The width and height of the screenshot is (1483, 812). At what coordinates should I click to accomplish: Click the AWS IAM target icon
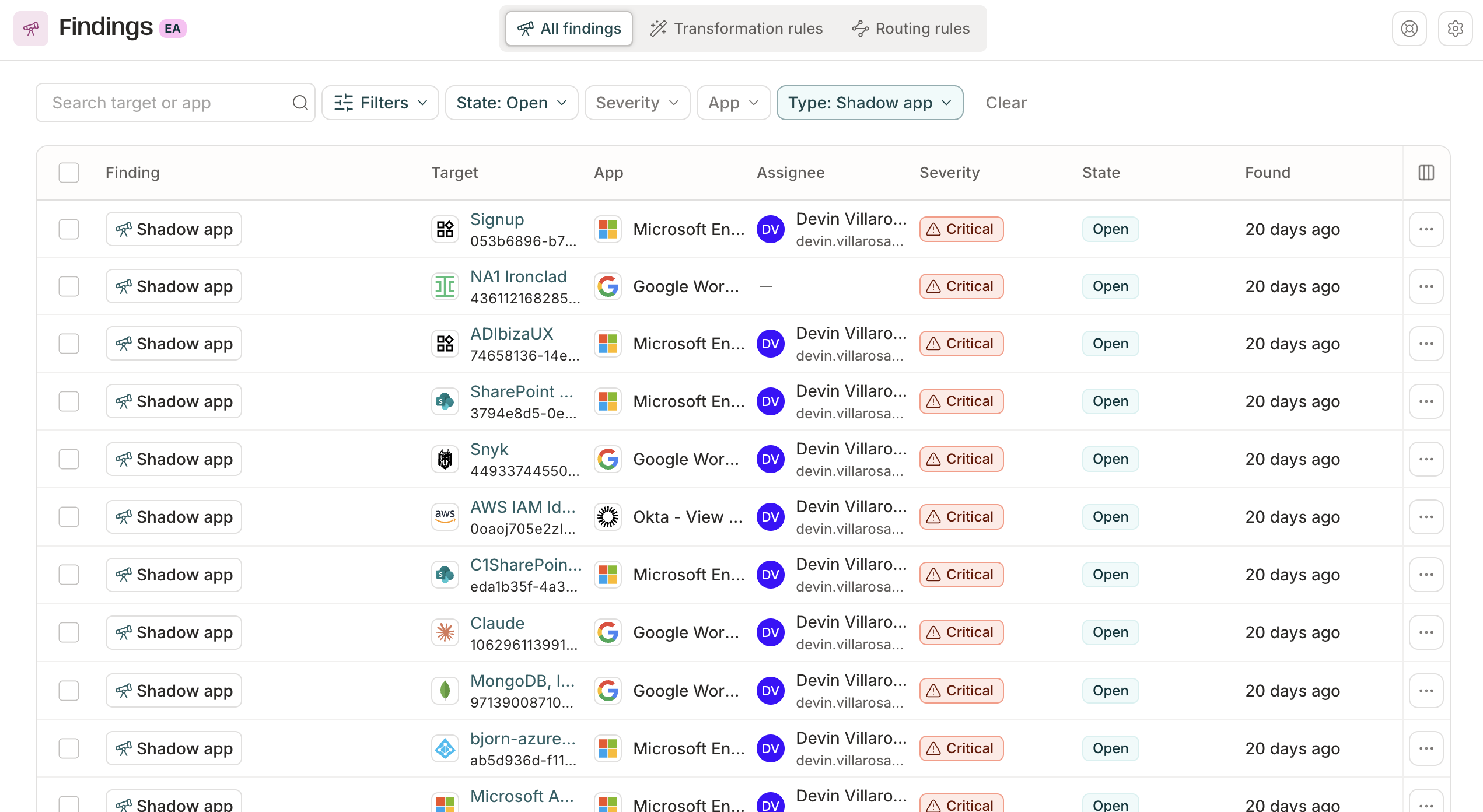(445, 517)
